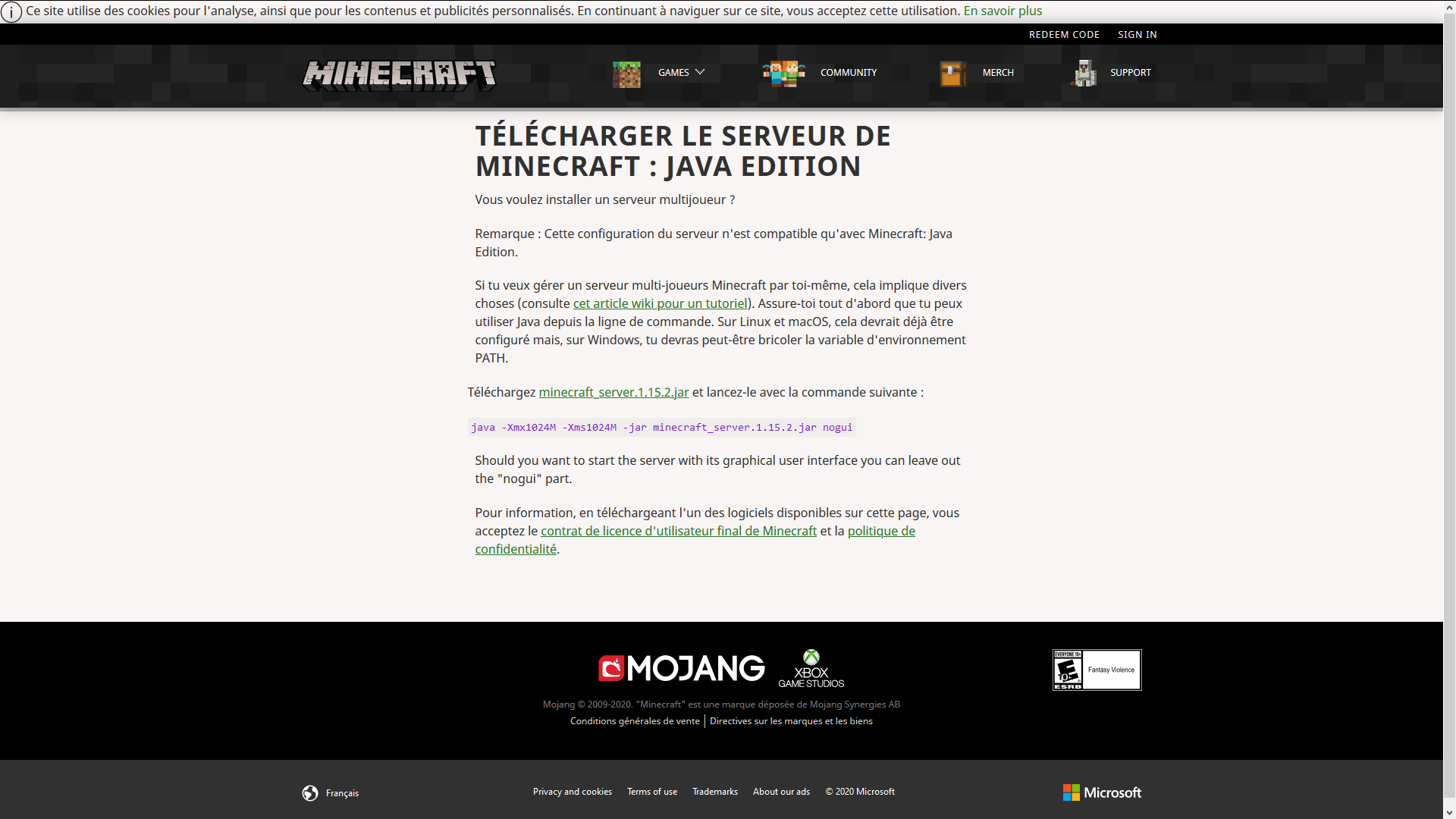The width and height of the screenshot is (1456, 819).
Task: Click the Microsoft logo in footer
Action: tap(1102, 792)
